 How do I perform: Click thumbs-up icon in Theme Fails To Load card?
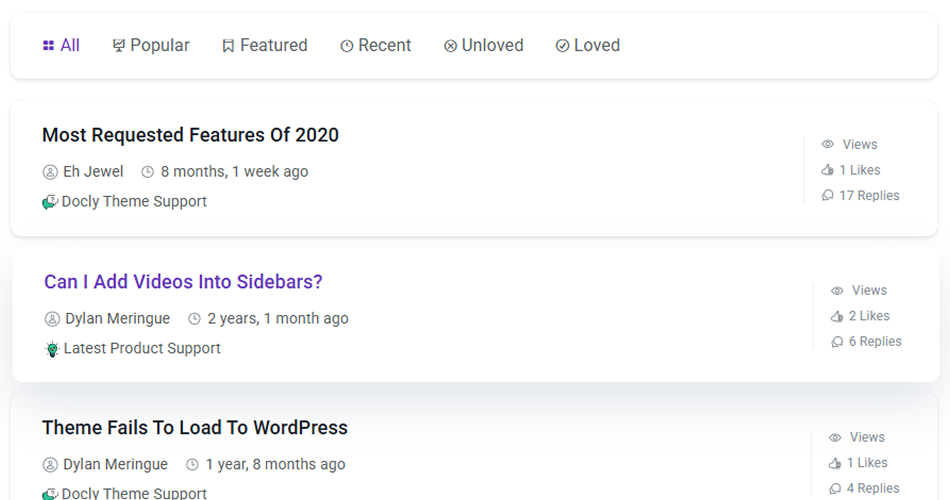click(835, 463)
